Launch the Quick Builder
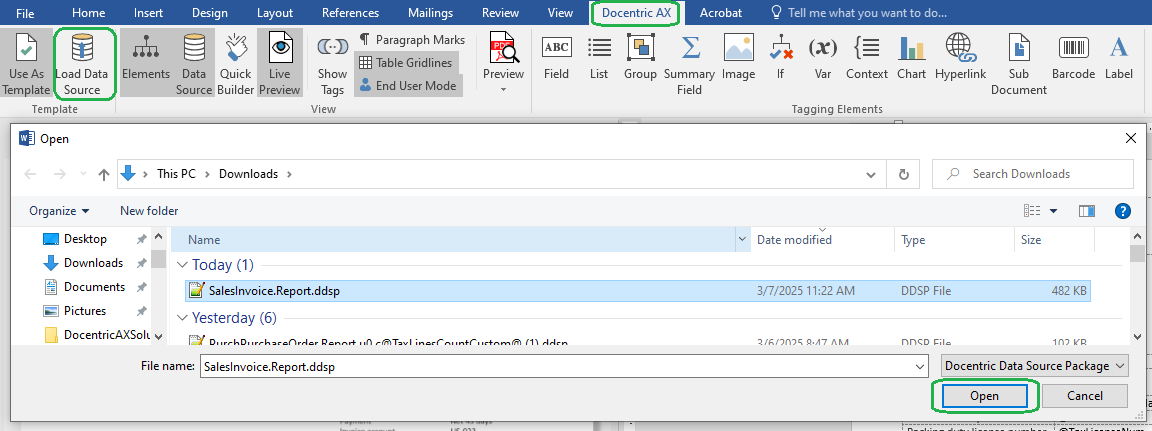This screenshot has width=1152, height=431. pos(236,64)
